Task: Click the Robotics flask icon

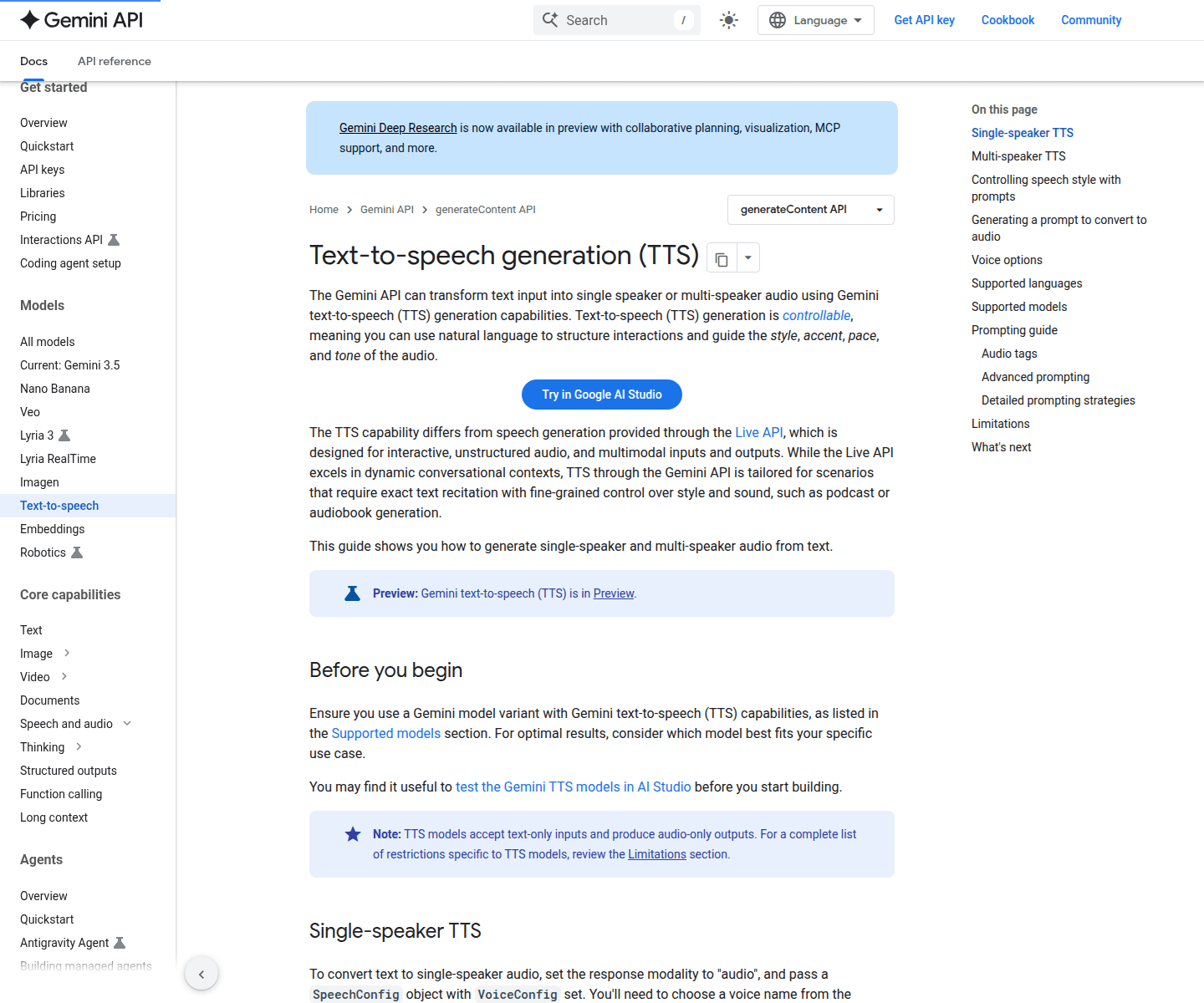Action: click(77, 552)
